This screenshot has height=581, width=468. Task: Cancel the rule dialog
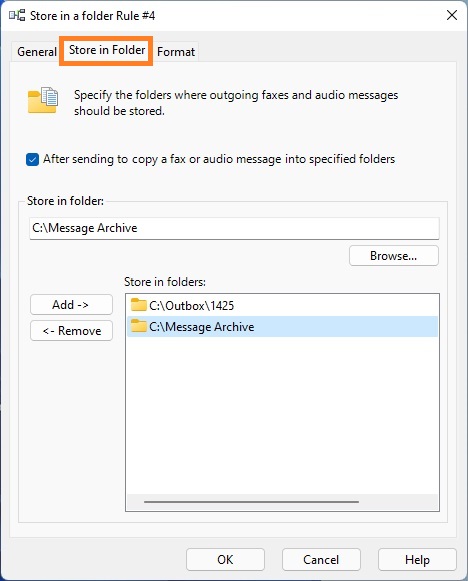coord(321,560)
